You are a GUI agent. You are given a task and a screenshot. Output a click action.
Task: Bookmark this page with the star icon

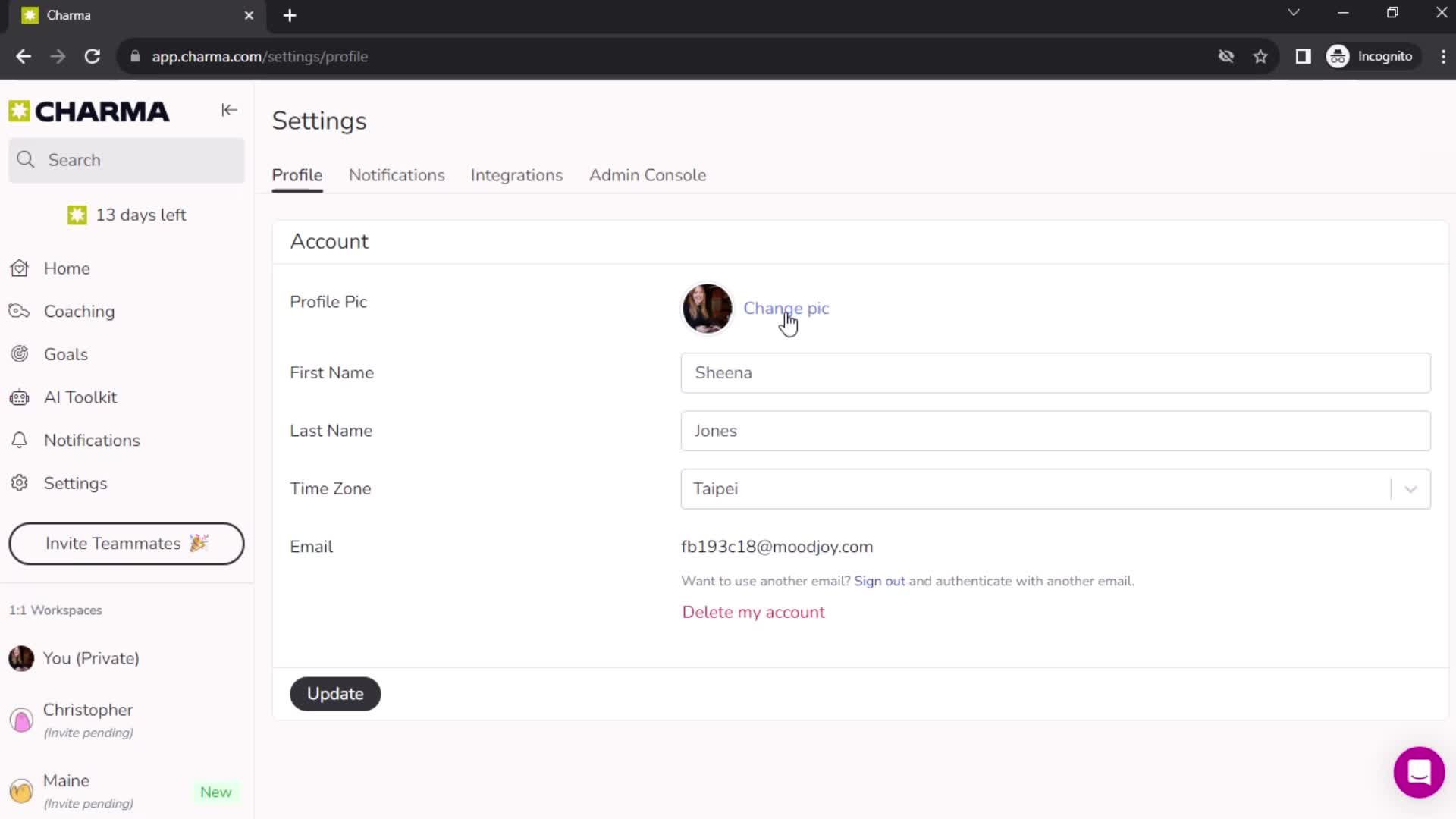pyautogui.click(x=1260, y=56)
